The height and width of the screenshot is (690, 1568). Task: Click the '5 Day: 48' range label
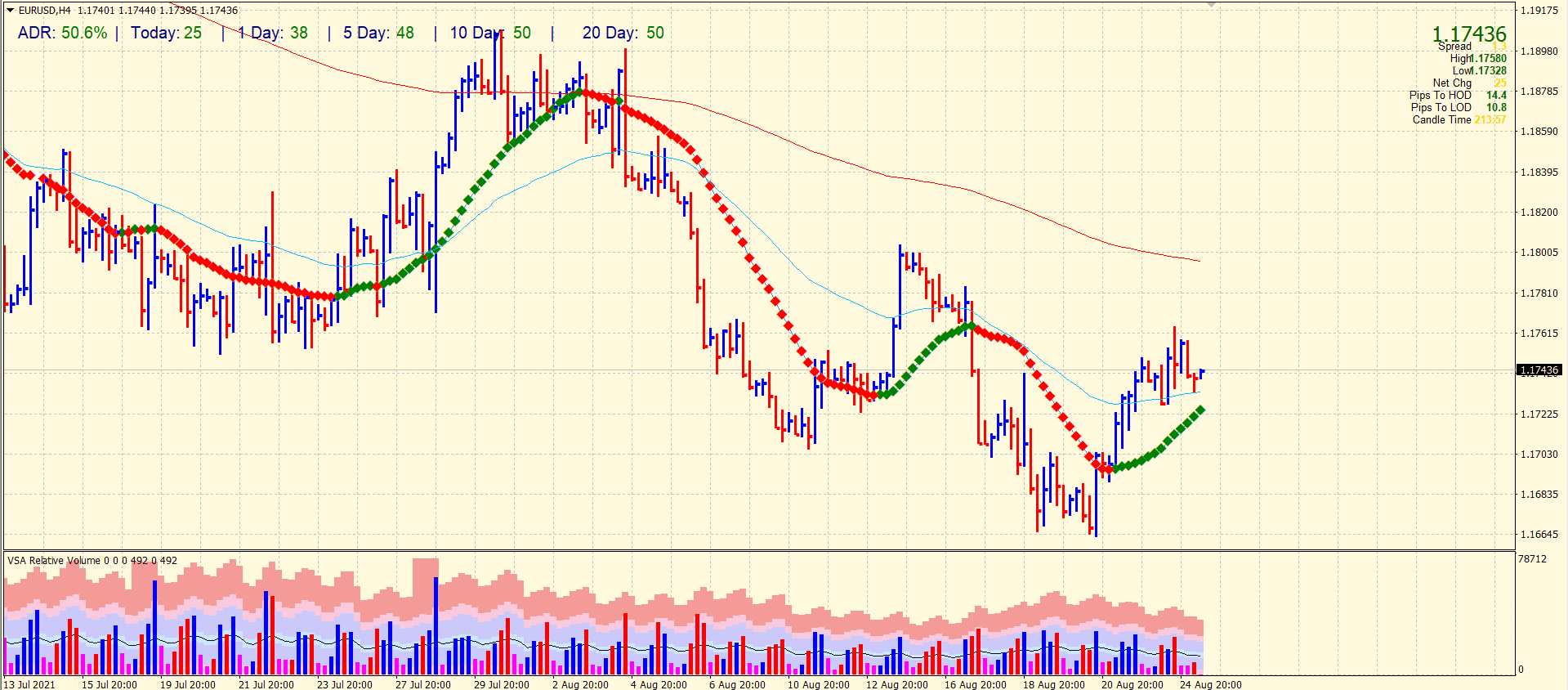[x=378, y=33]
